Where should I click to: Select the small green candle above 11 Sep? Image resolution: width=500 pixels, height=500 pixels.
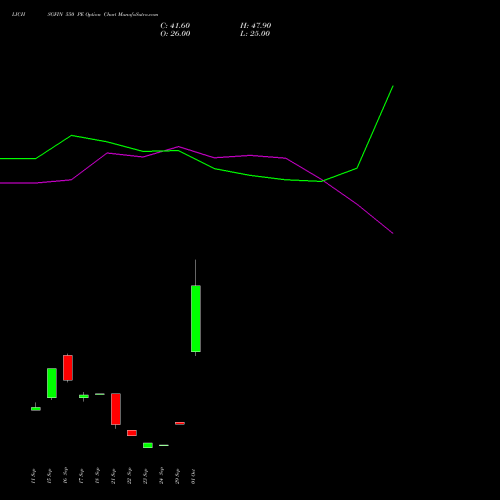pyautogui.click(x=36, y=409)
